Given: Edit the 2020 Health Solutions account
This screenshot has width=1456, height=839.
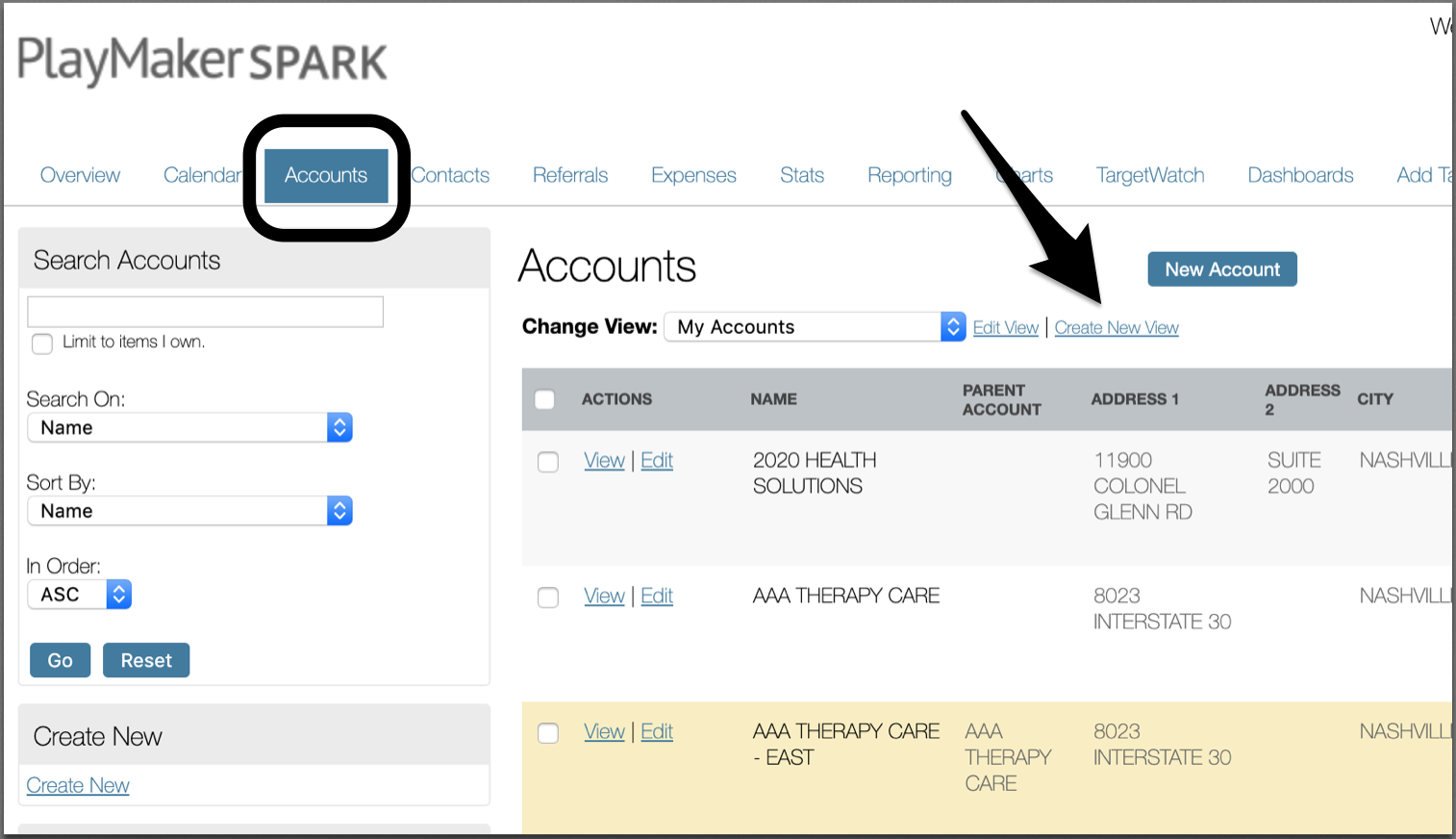Looking at the screenshot, I should click(x=657, y=461).
